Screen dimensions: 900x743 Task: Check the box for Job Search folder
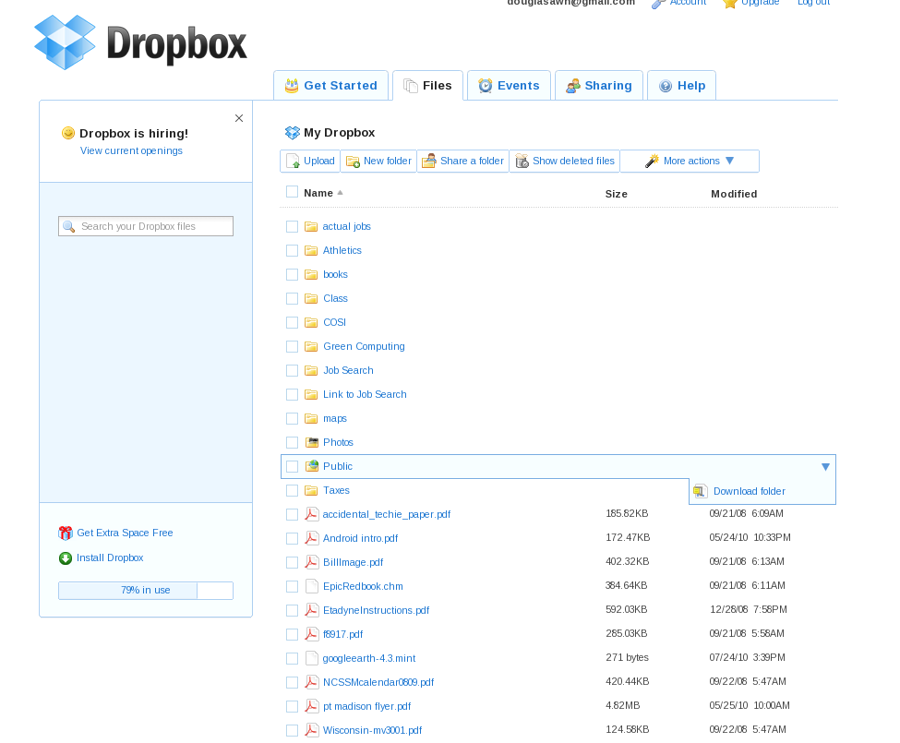[292, 371]
